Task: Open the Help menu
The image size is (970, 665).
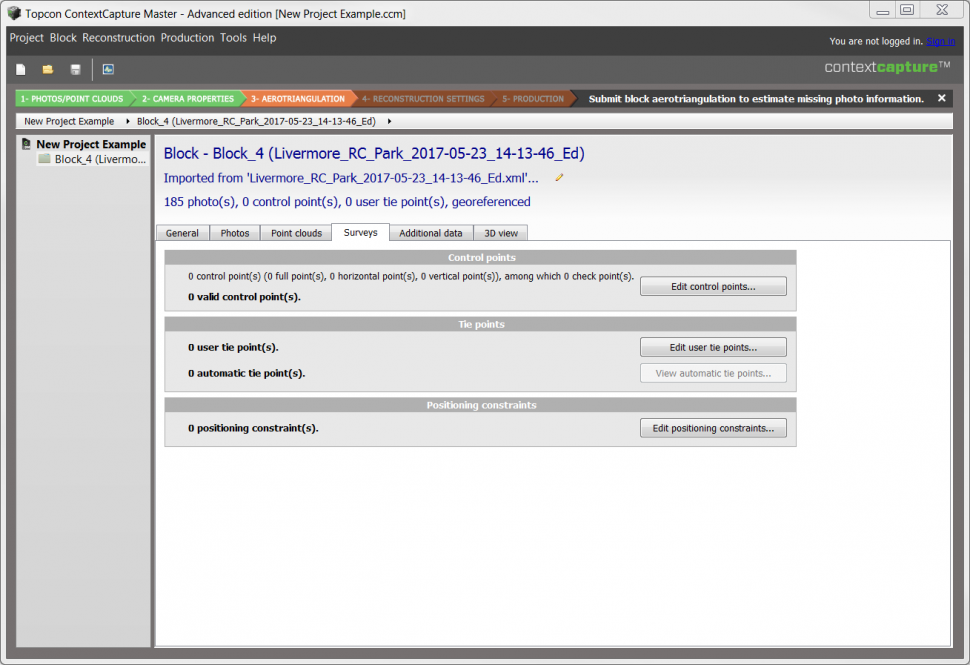Action: click(264, 38)
